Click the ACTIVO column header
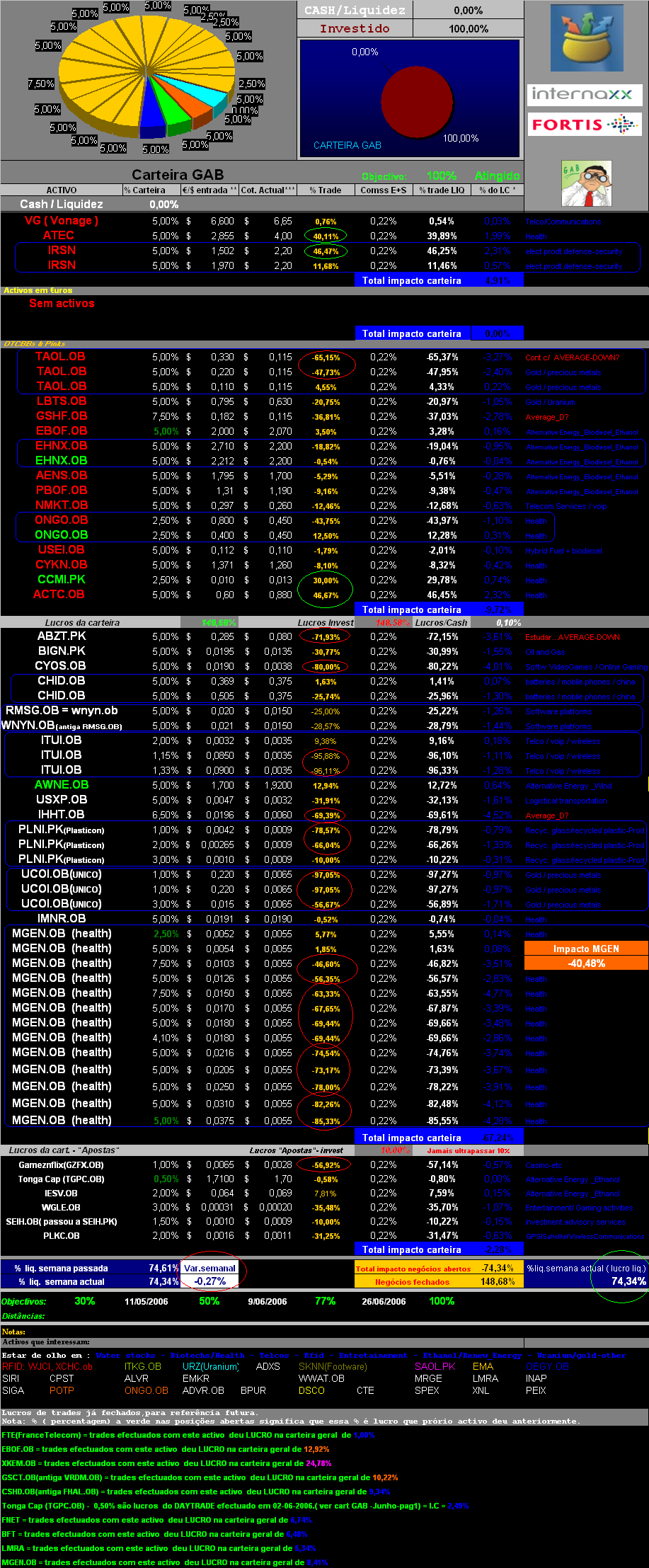The width and height of the screenshot is (649, 1568). pos(62,190)
